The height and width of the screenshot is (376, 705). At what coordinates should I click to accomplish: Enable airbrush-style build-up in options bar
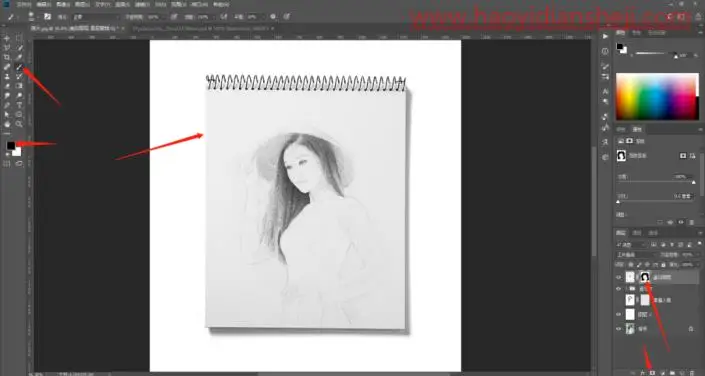pyautogui.click(x=223, y=17)
